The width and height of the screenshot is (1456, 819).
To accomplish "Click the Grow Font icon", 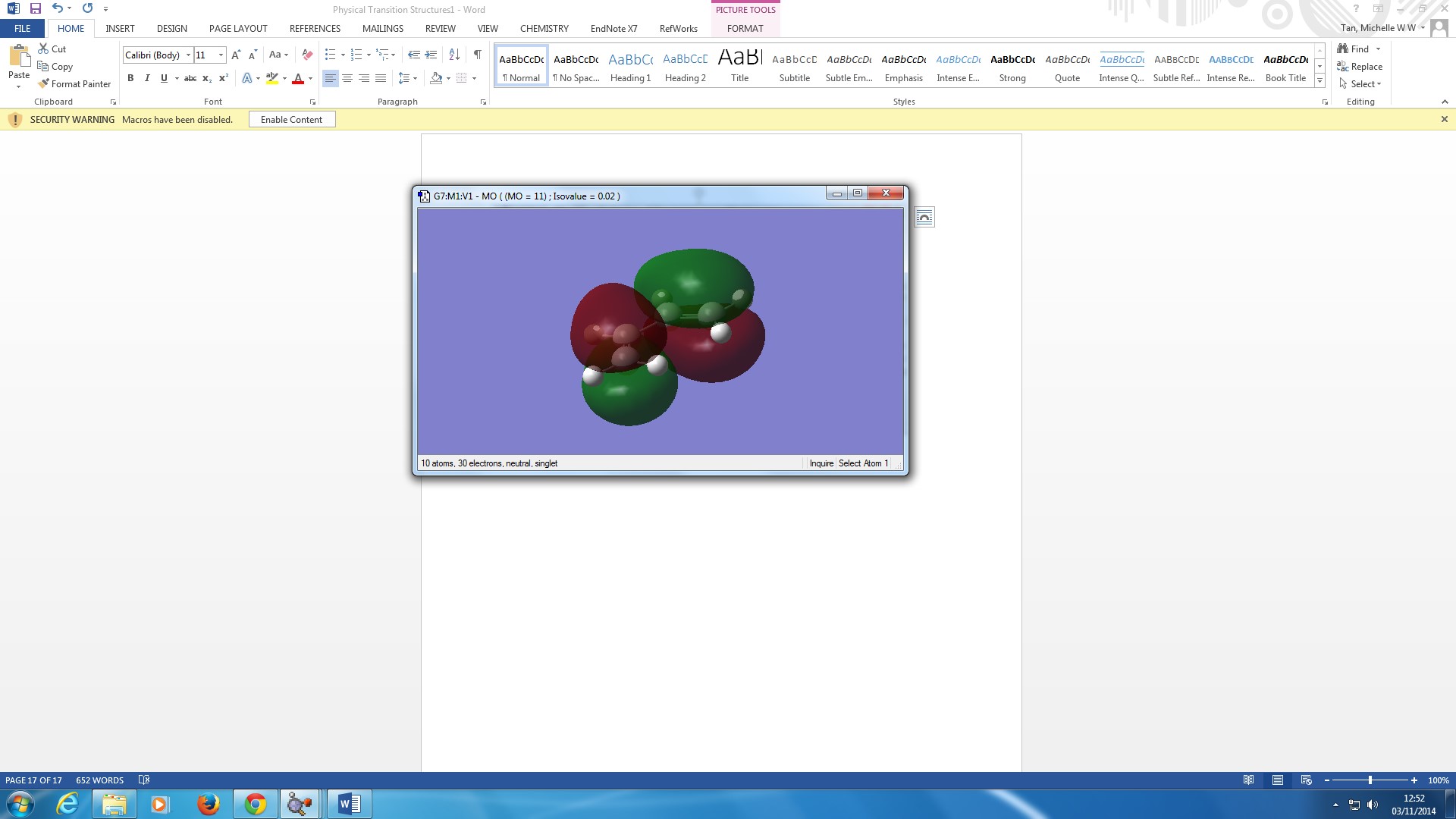I will 236,55.
